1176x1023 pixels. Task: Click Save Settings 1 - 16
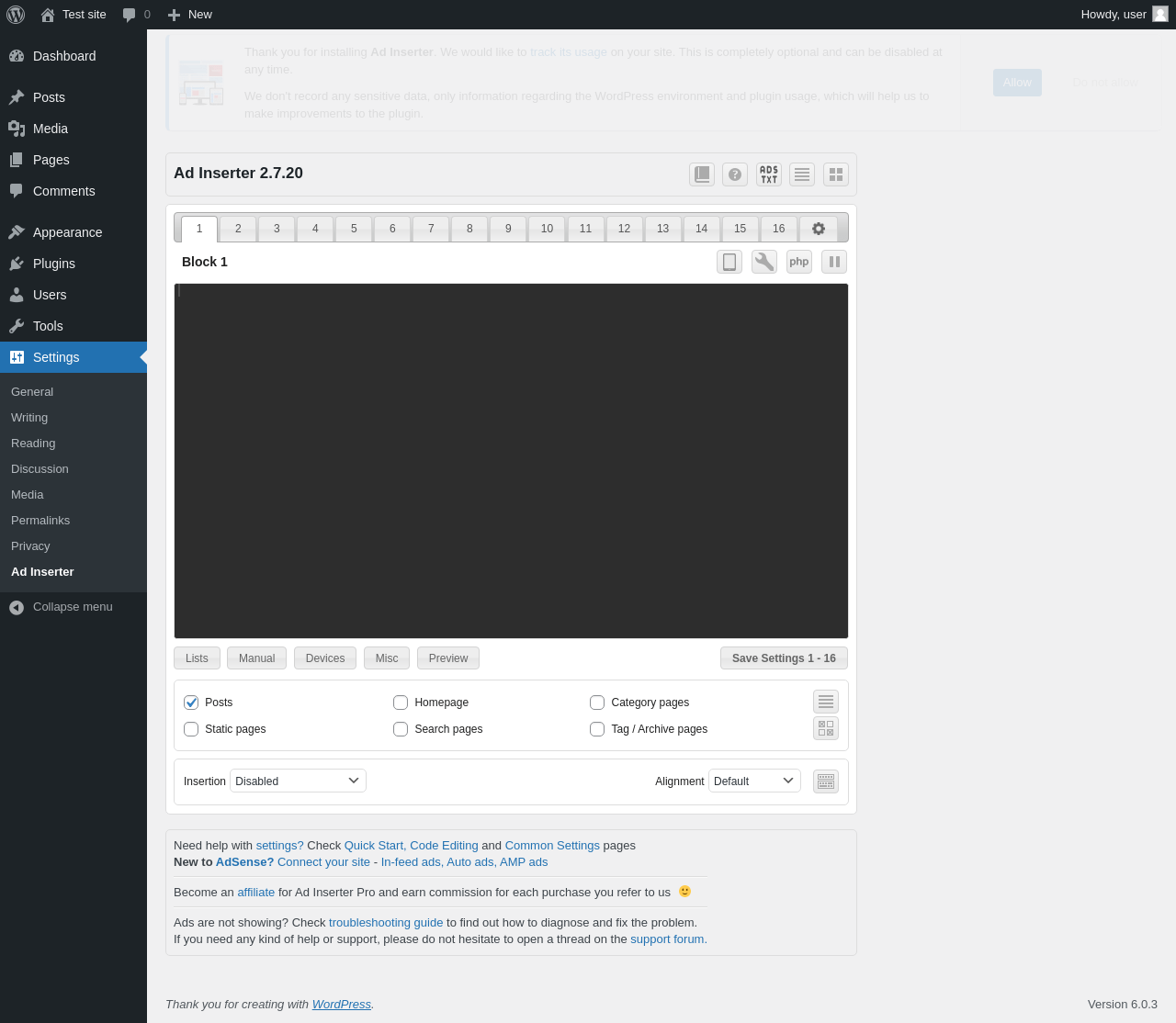point(784,658)
